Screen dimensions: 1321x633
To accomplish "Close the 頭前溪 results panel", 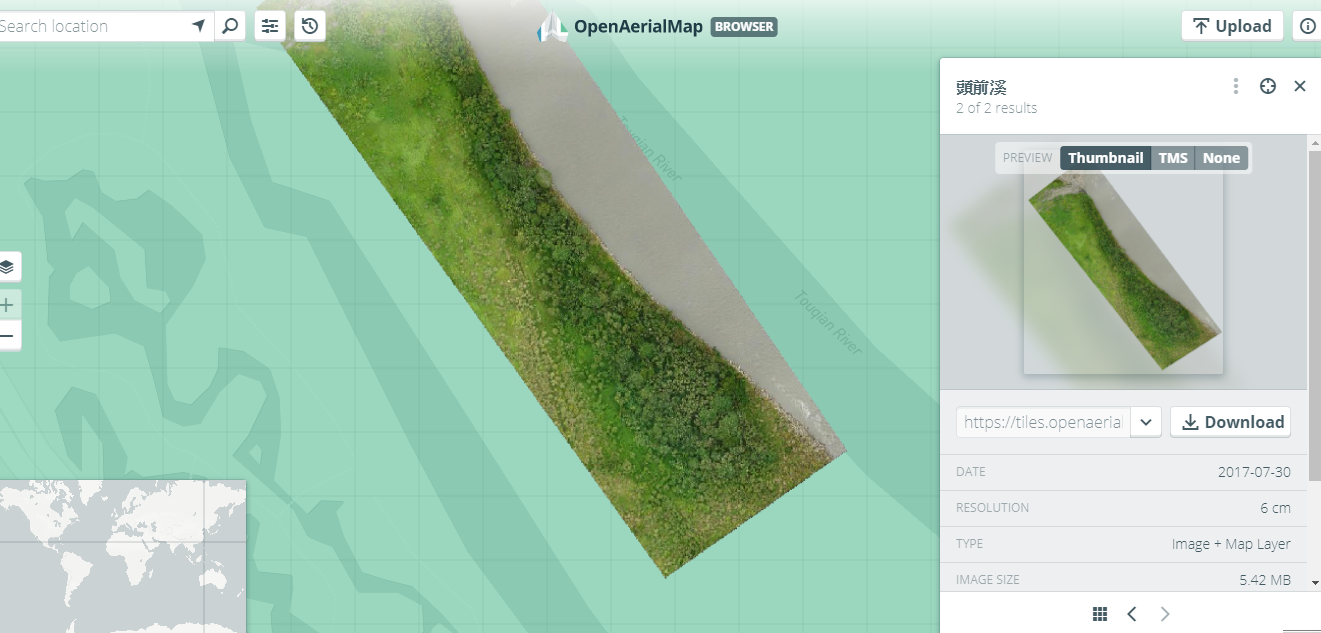I will pyautogui.click(x=1300, y=86).
